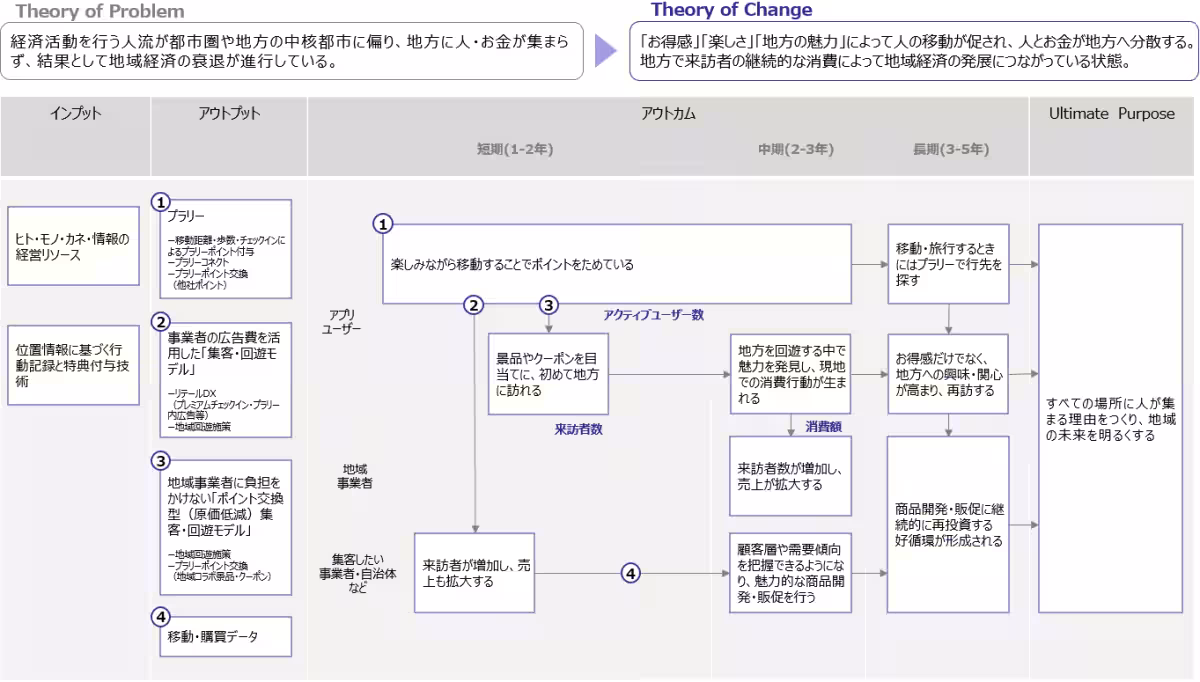Click circled ② below the ポイントをためている box

click(475, 303)
